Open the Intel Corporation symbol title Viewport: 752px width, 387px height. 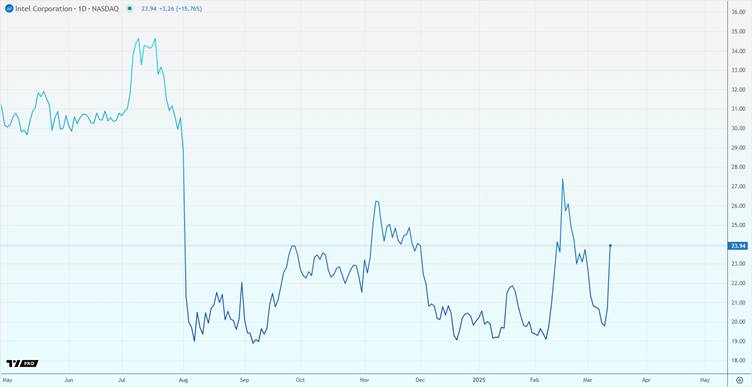(66, 8)
